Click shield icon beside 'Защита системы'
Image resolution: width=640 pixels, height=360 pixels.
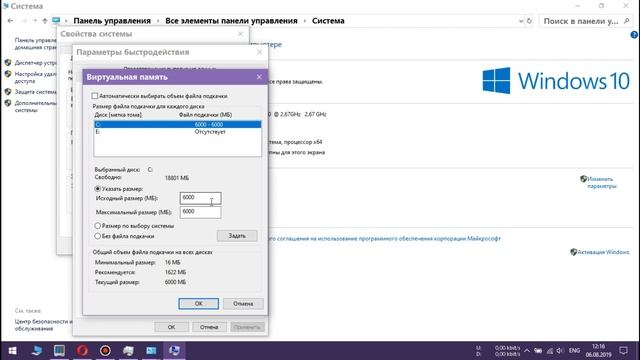click(x=8, y=91)
